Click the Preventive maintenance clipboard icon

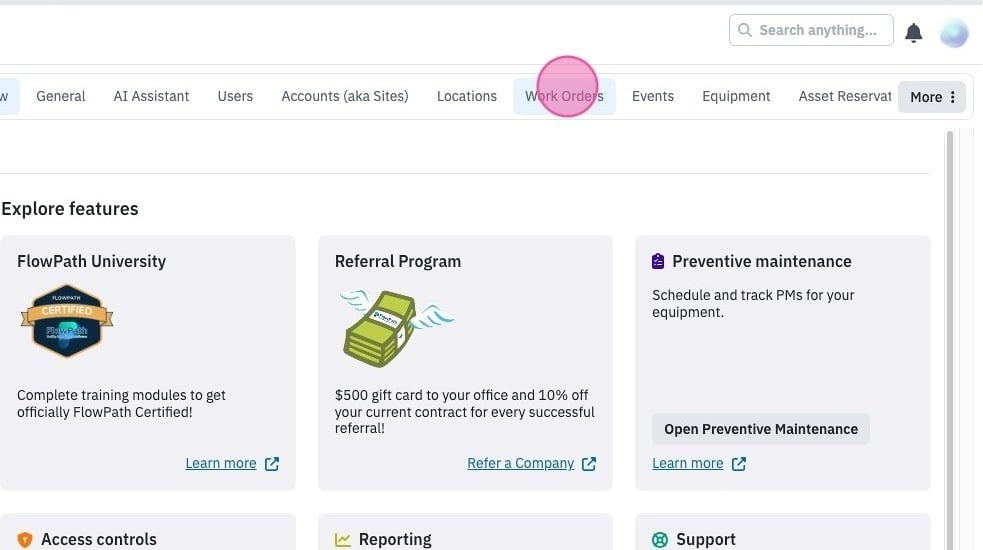[658, 261]
